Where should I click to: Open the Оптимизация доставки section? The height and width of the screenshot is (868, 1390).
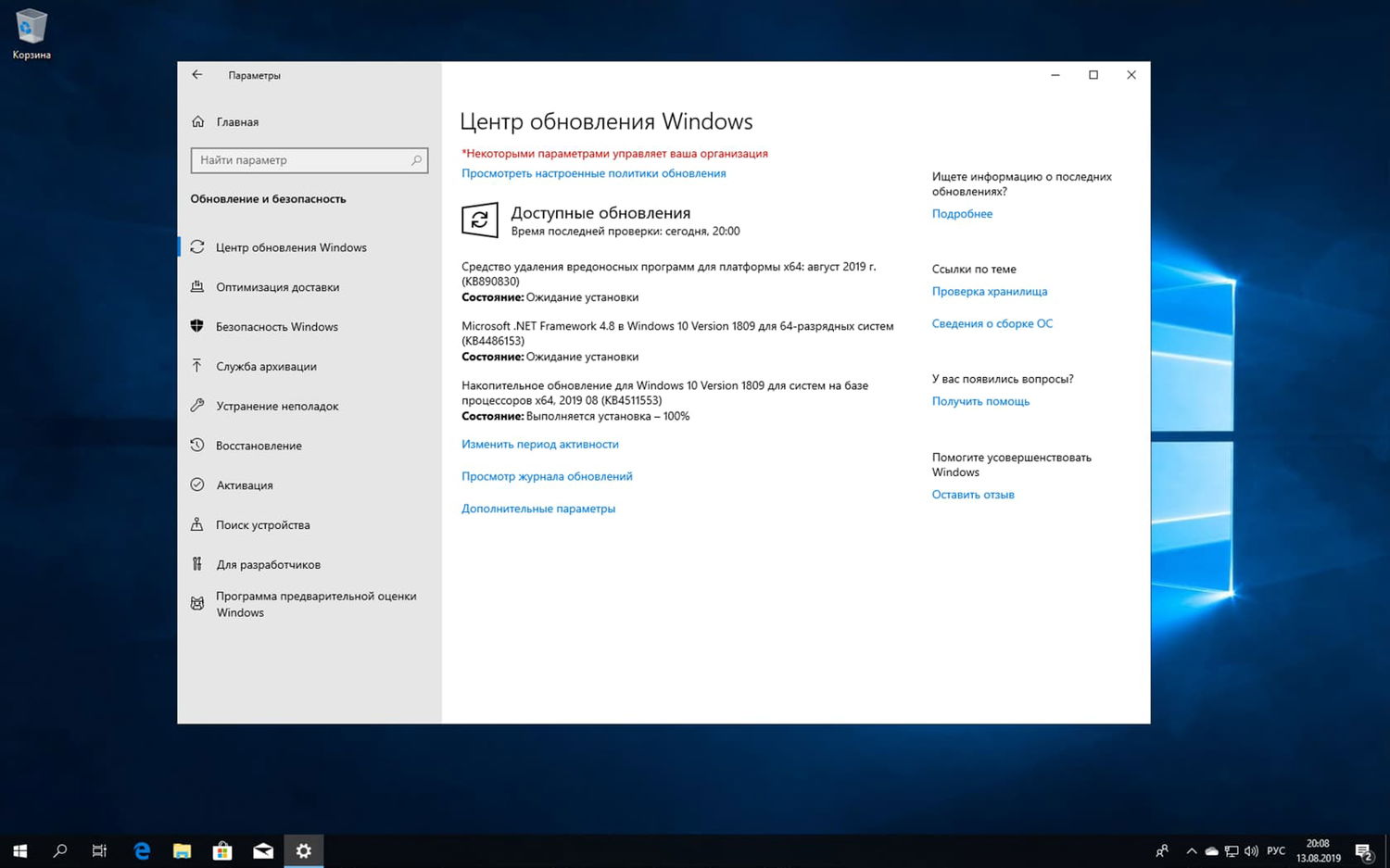279,287
